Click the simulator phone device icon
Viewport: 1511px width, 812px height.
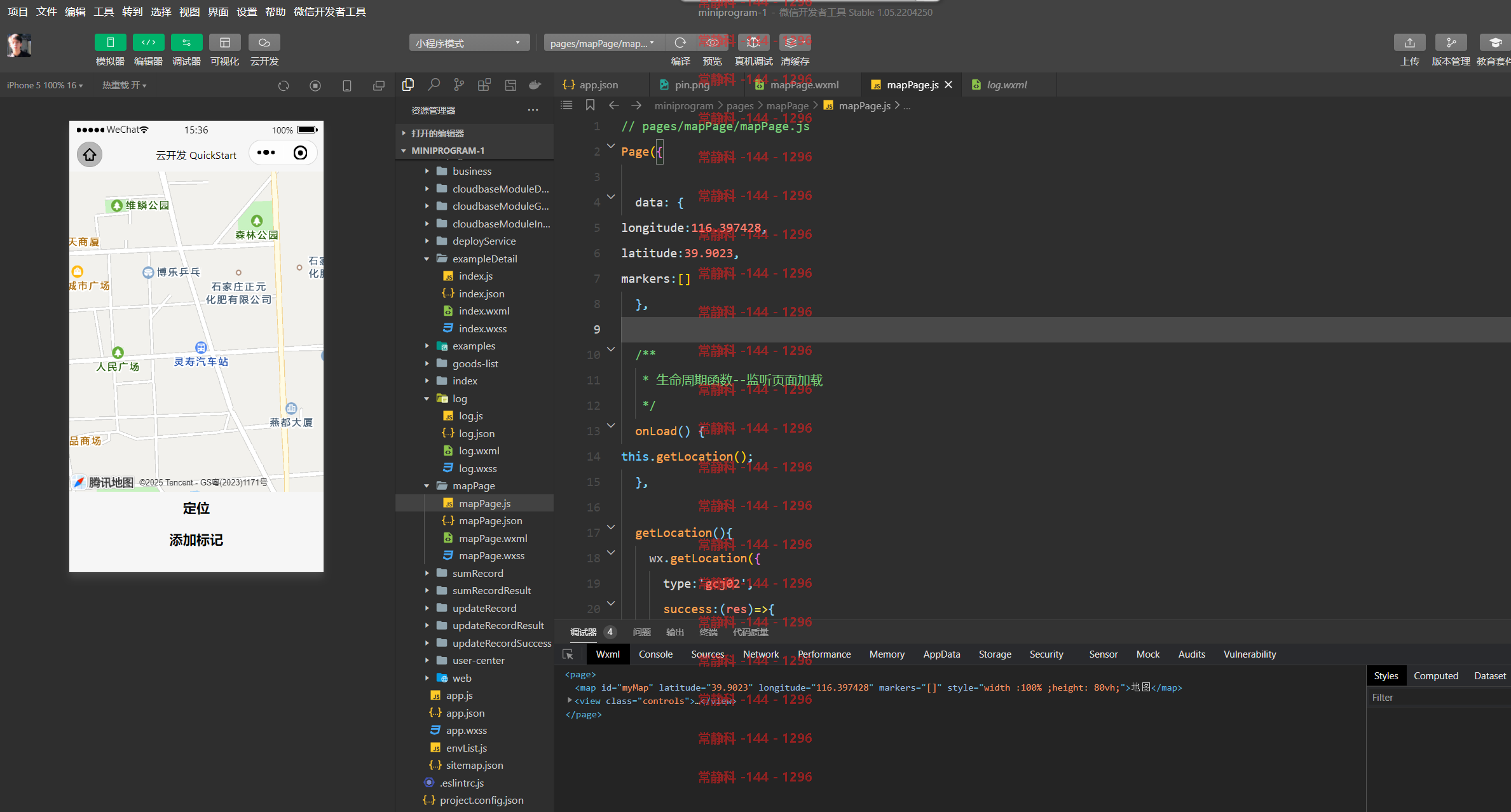[x=347, y=85]
